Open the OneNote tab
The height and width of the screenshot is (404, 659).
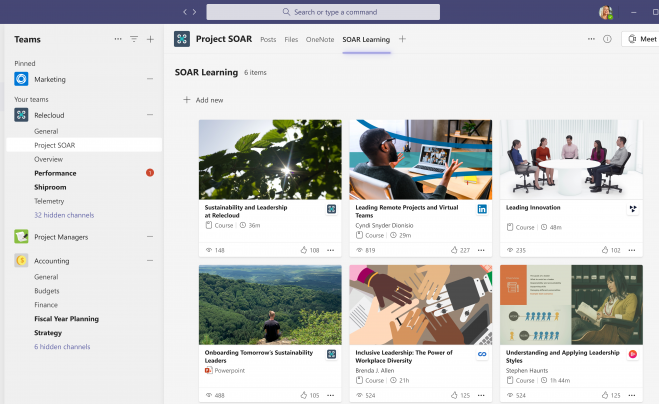pos(320,40)
